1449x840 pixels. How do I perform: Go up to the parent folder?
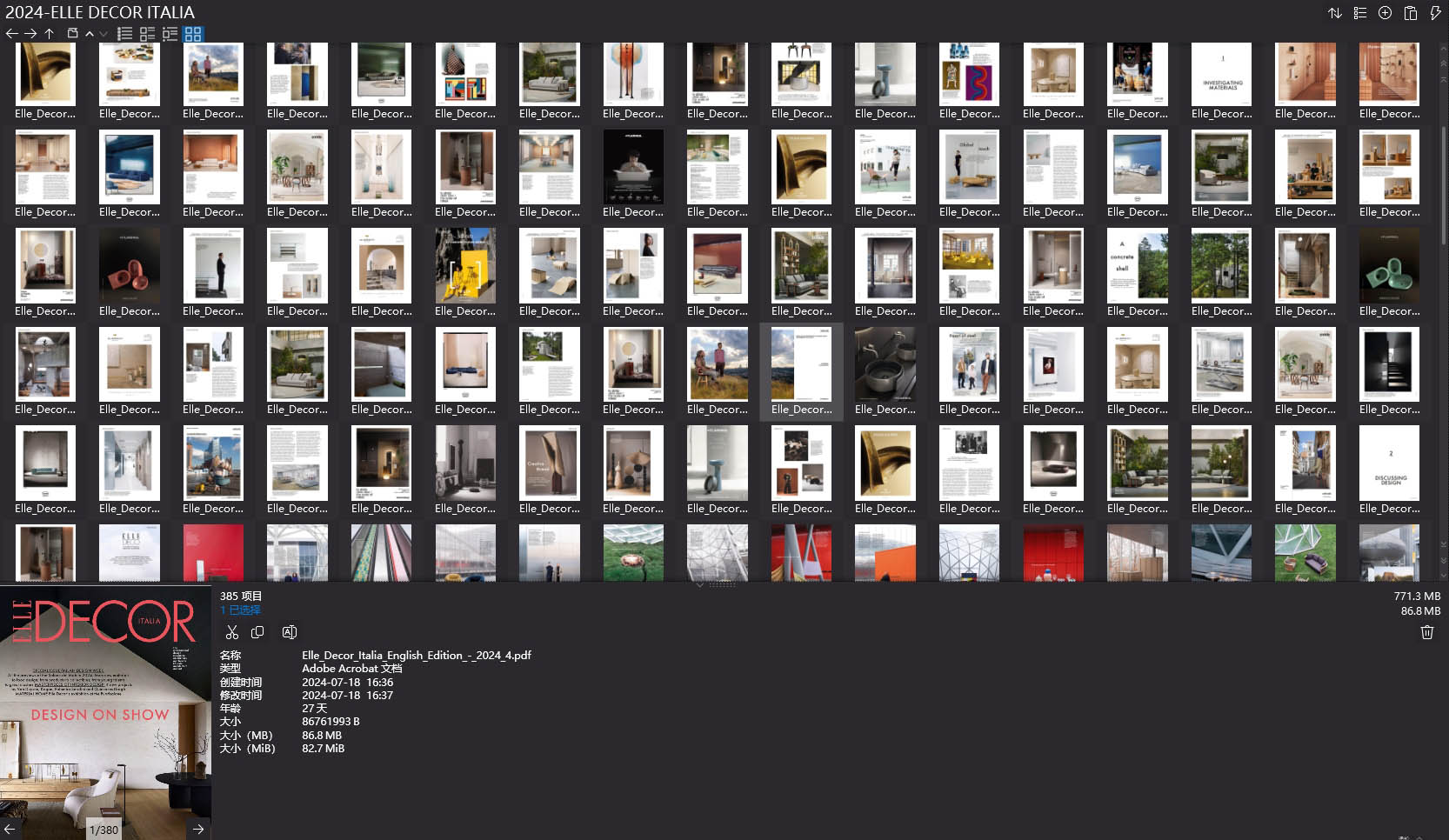tap(50, 34)
